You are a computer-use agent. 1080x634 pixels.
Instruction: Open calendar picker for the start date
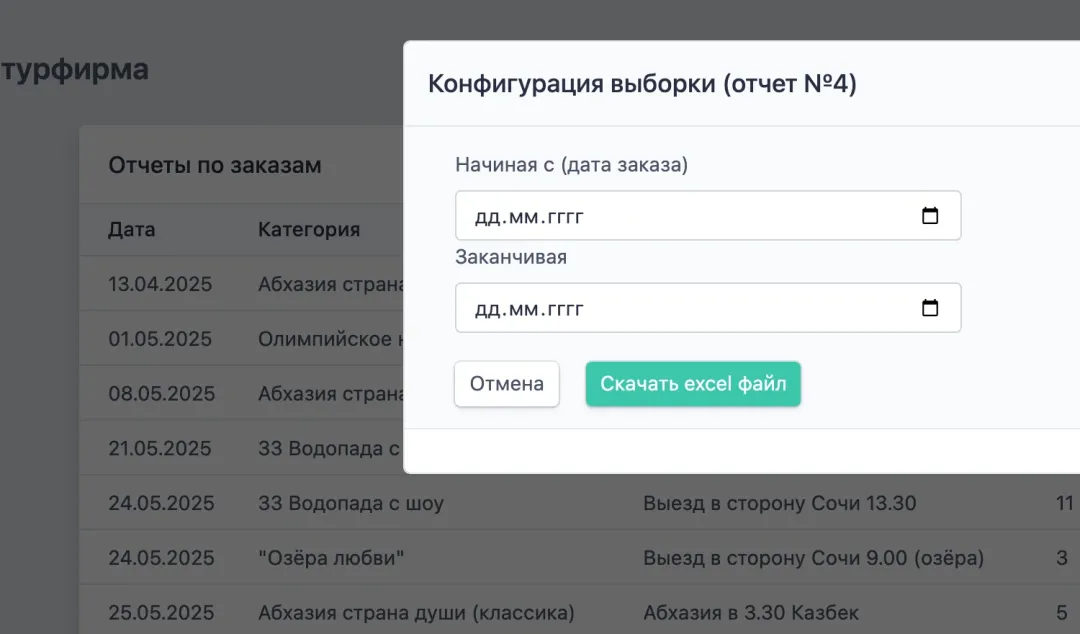(930, 216)
